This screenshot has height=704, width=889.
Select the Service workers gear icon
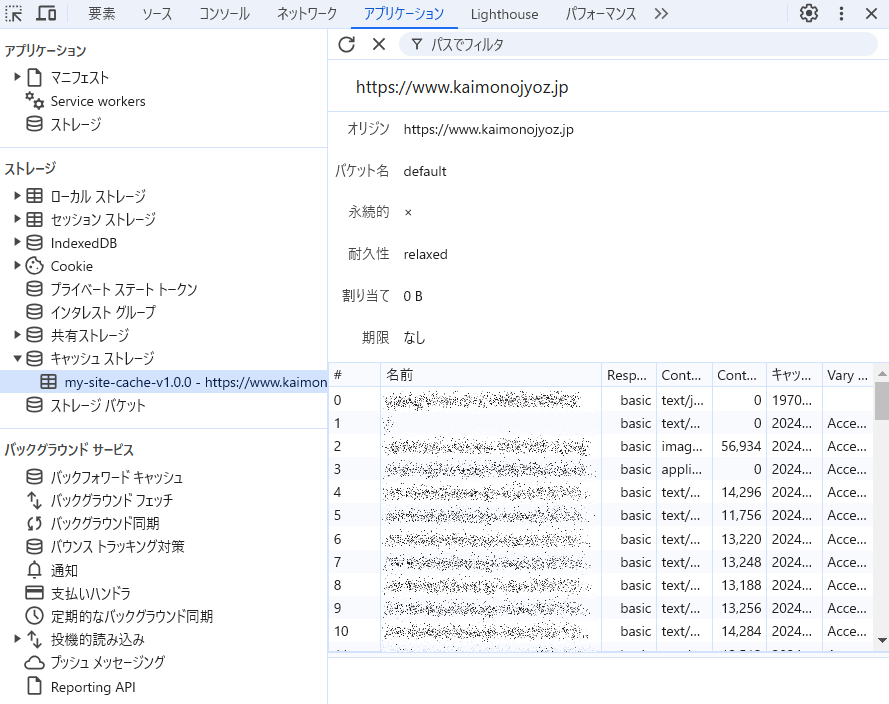click(35, 101)
